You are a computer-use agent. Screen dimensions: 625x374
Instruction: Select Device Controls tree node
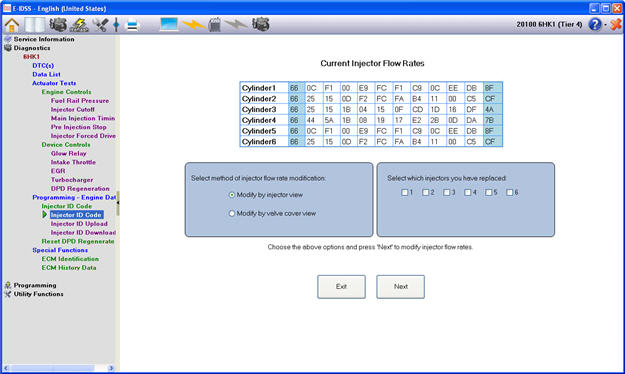[66, 144]
